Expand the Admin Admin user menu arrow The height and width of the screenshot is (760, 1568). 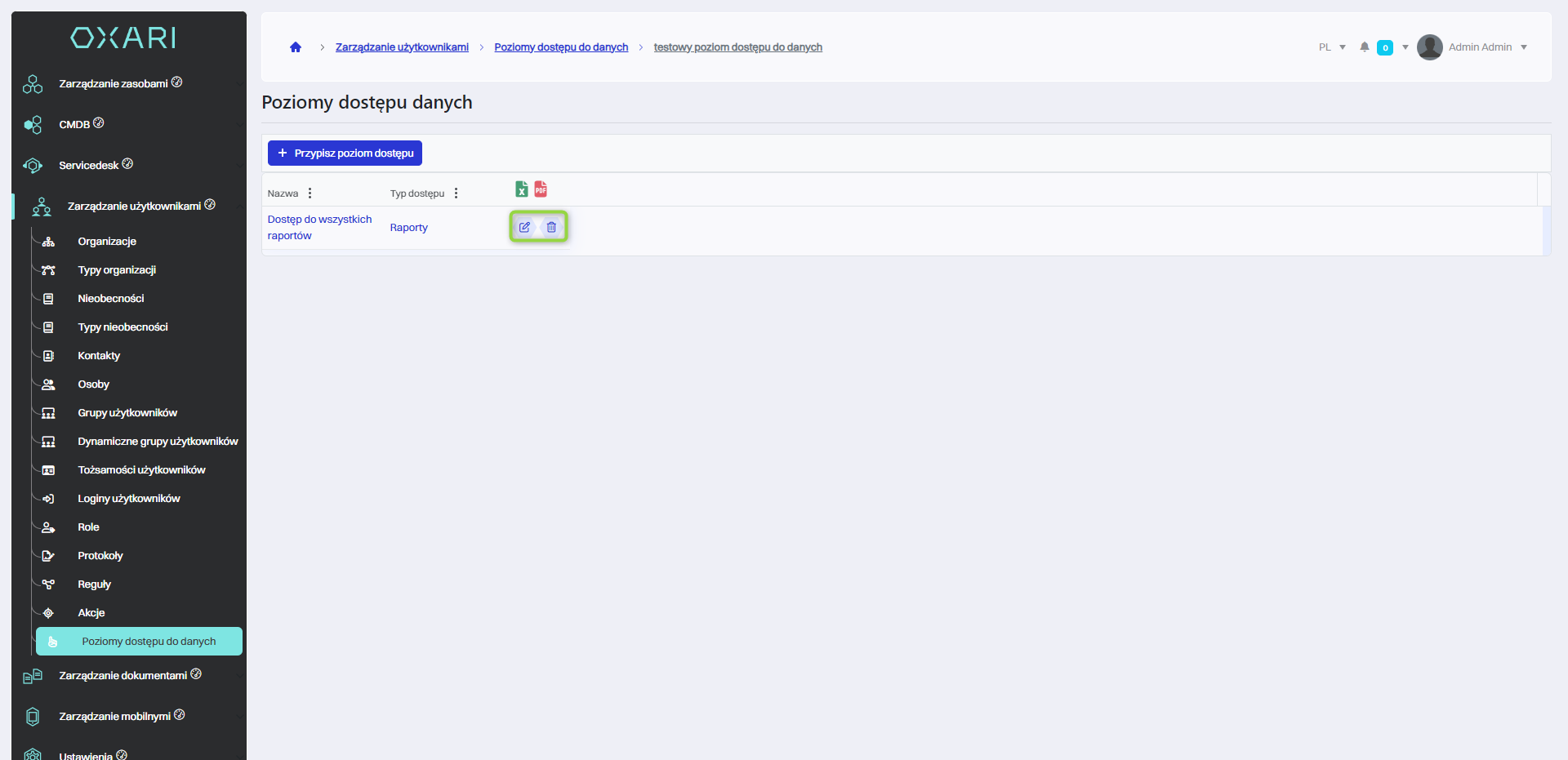[1524, 47]
